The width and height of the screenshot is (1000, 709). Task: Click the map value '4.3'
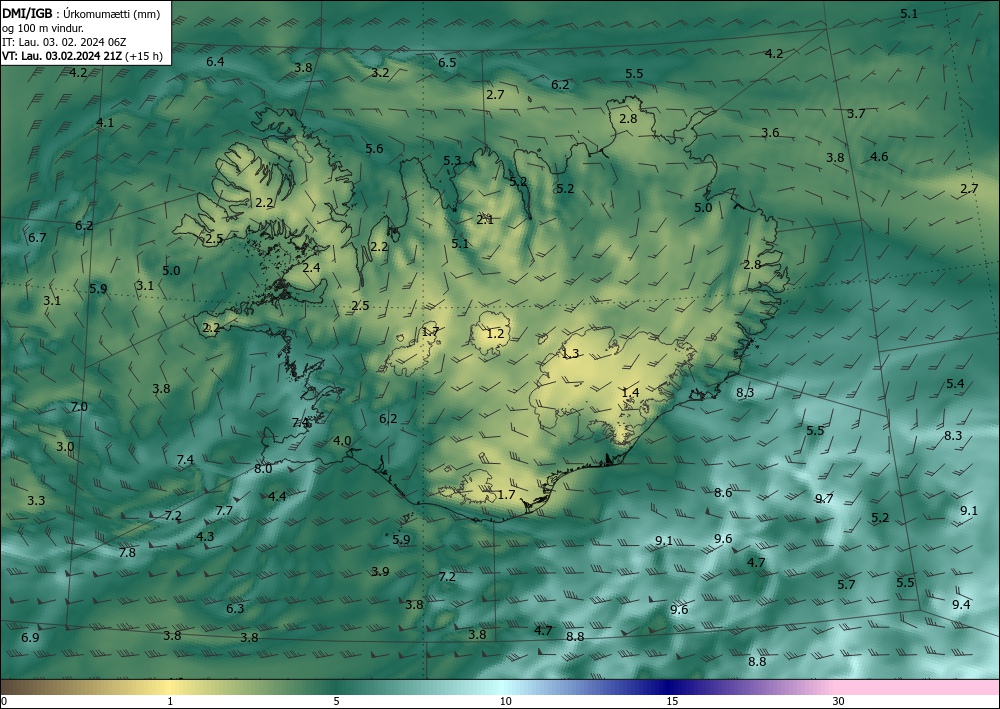pyautogui.click(x=205, y=536)
